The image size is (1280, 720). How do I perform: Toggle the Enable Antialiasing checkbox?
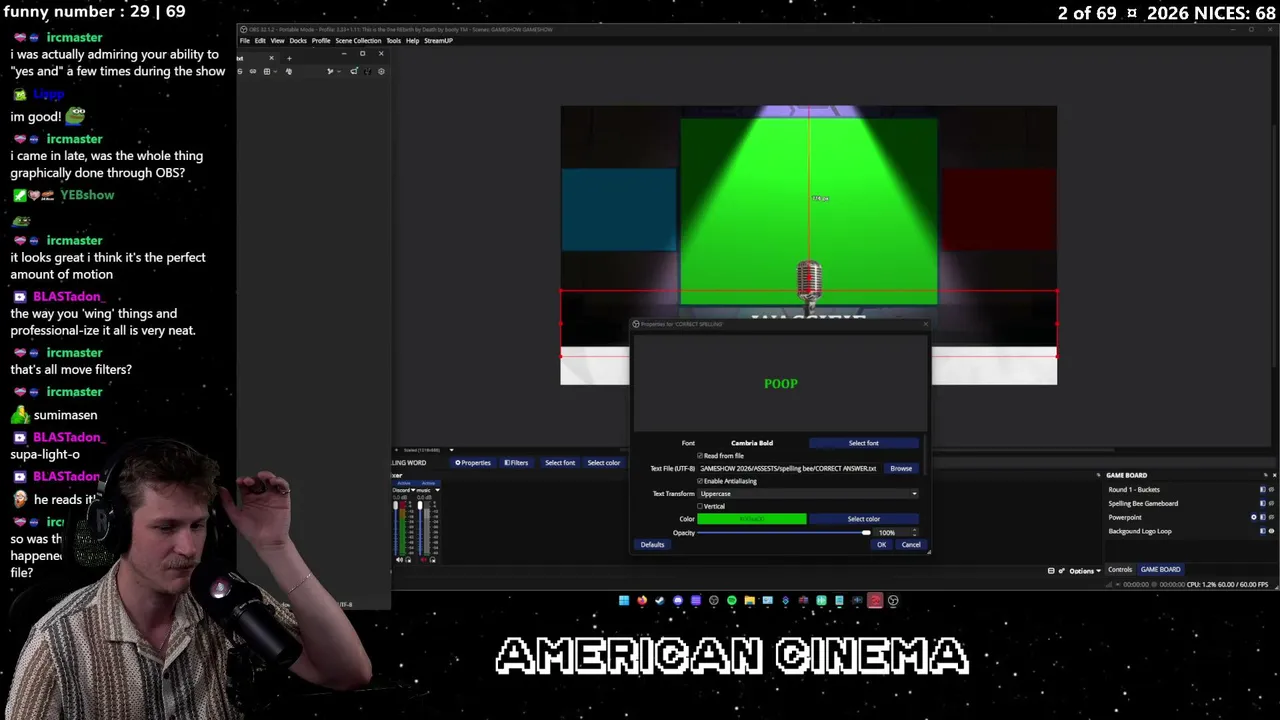(700, 481)
